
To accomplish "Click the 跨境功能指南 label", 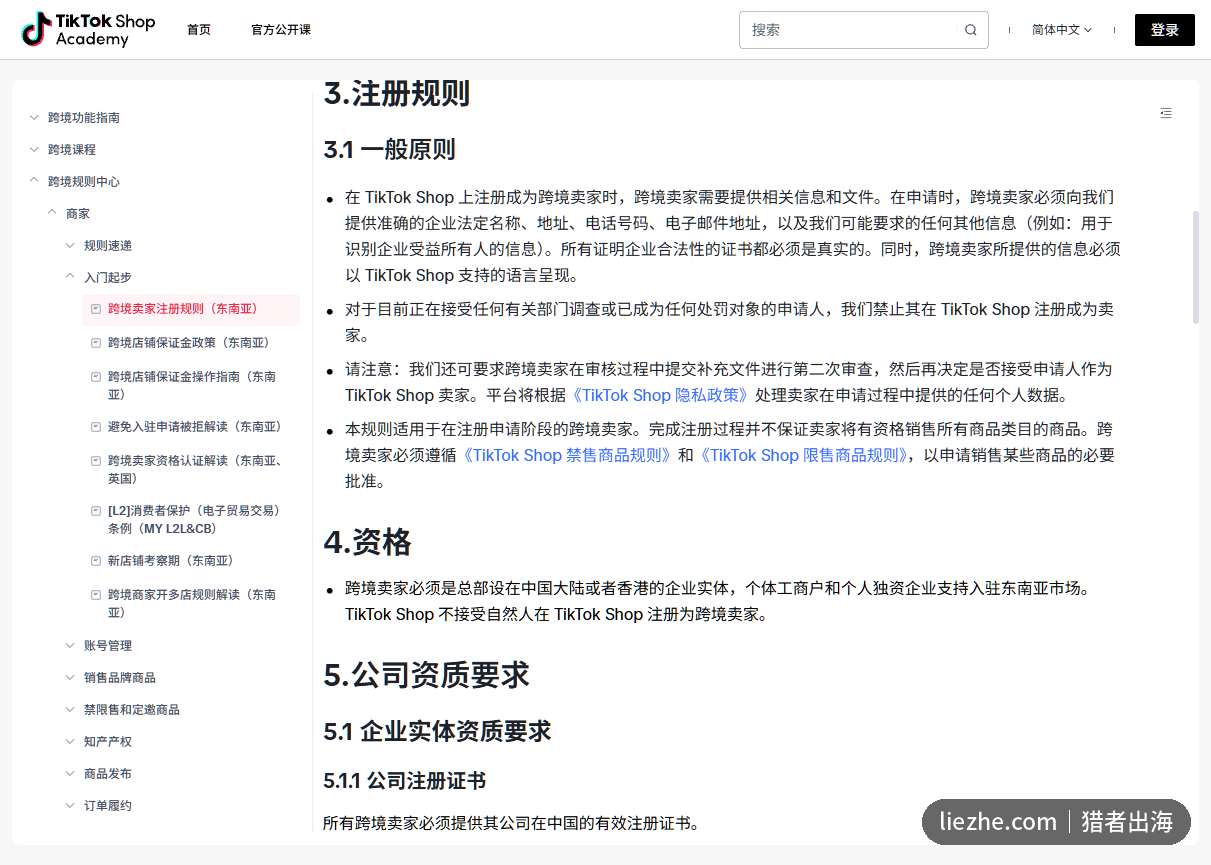I will 84,118.
